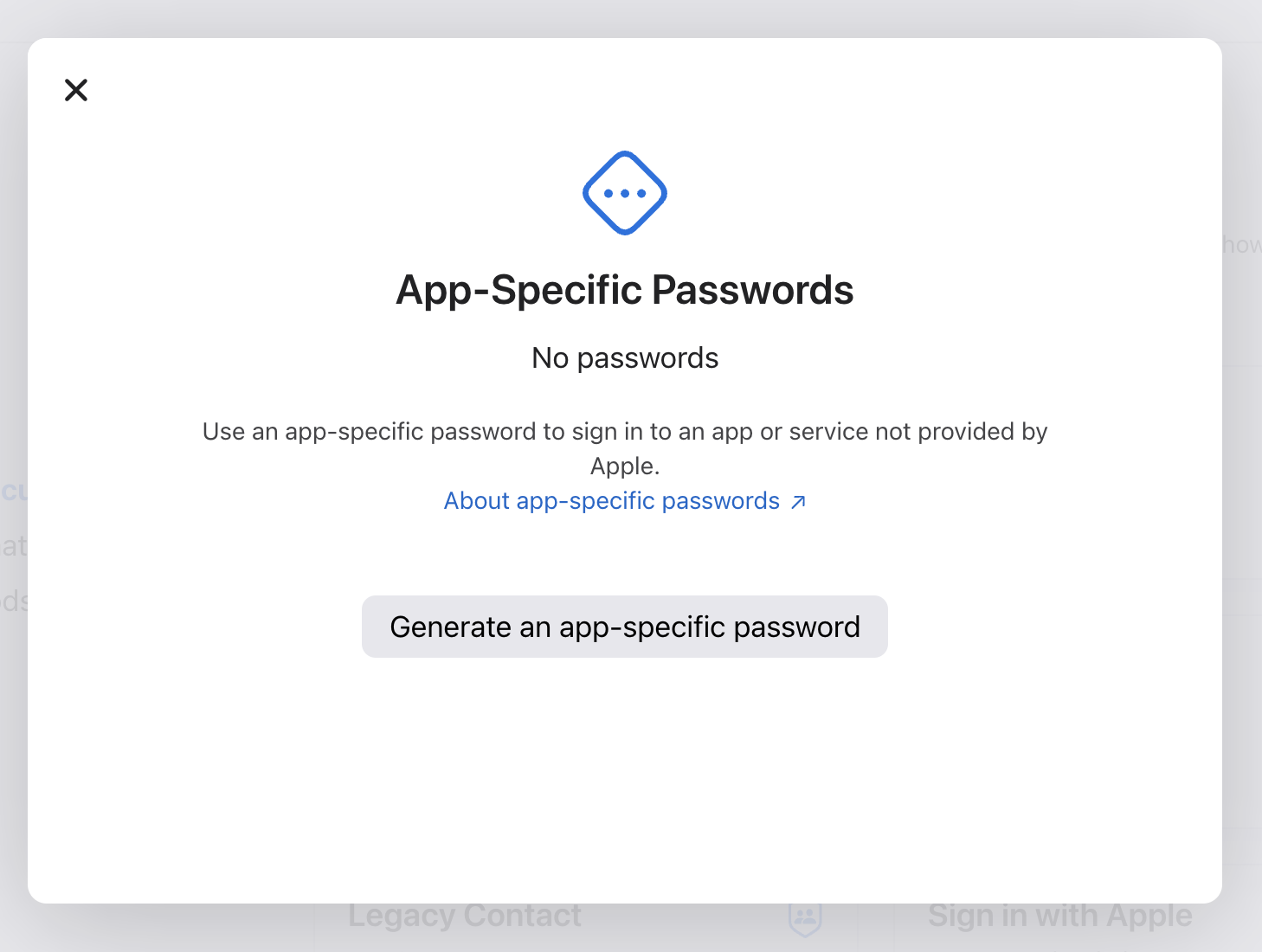This screenshot has height=952, width=1262.
Task: Click the dimmed Legacy Contact heading
Action: pos(465,916)
